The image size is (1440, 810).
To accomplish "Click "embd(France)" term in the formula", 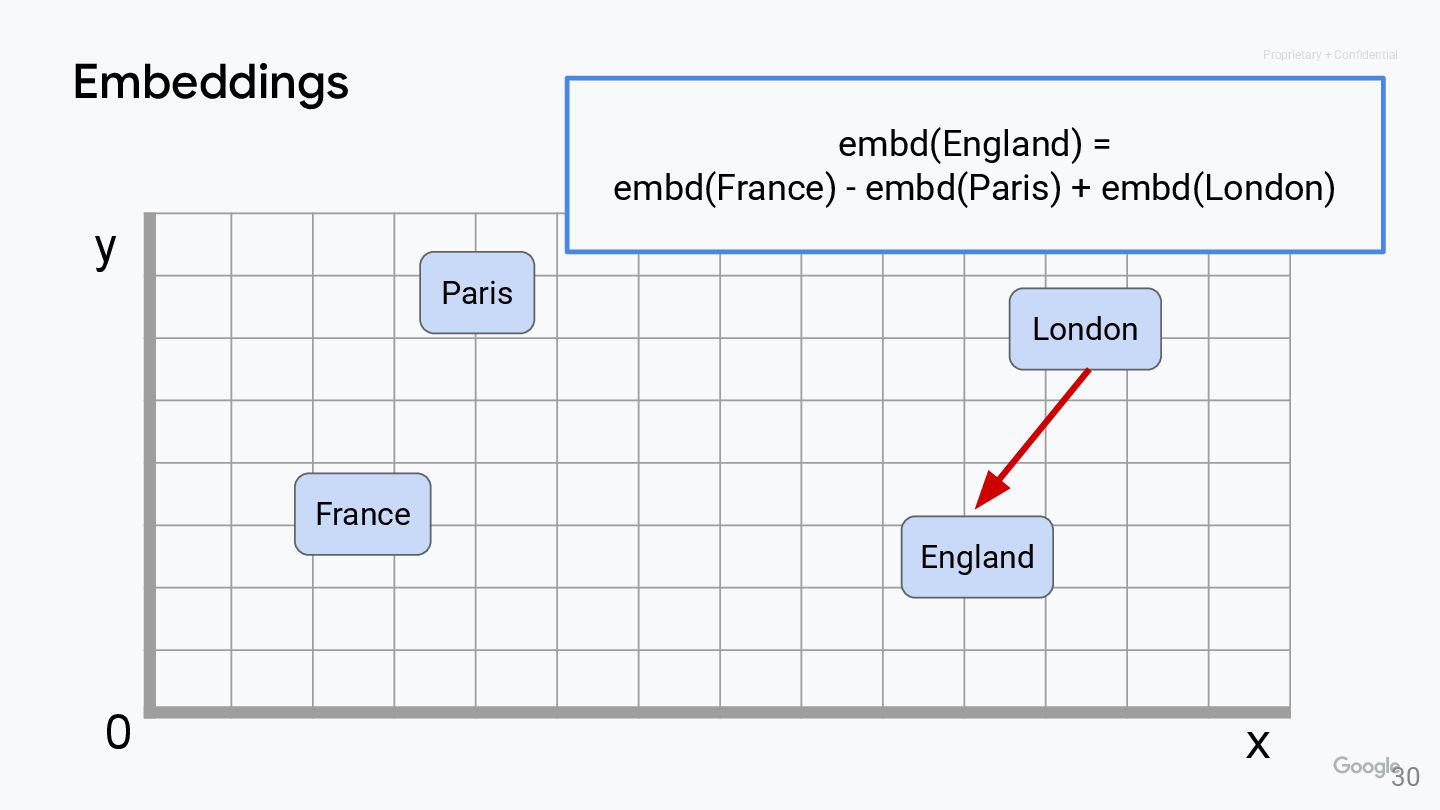I will pos(724,188).
